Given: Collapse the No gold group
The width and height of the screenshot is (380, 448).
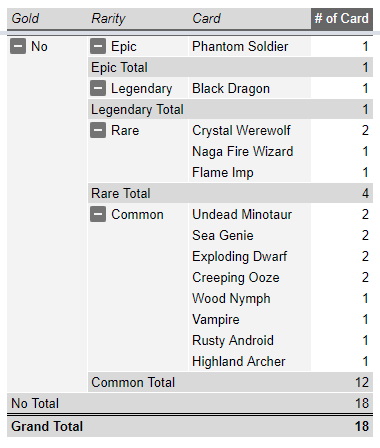Looking at the screenshot, I should point(18,46).
